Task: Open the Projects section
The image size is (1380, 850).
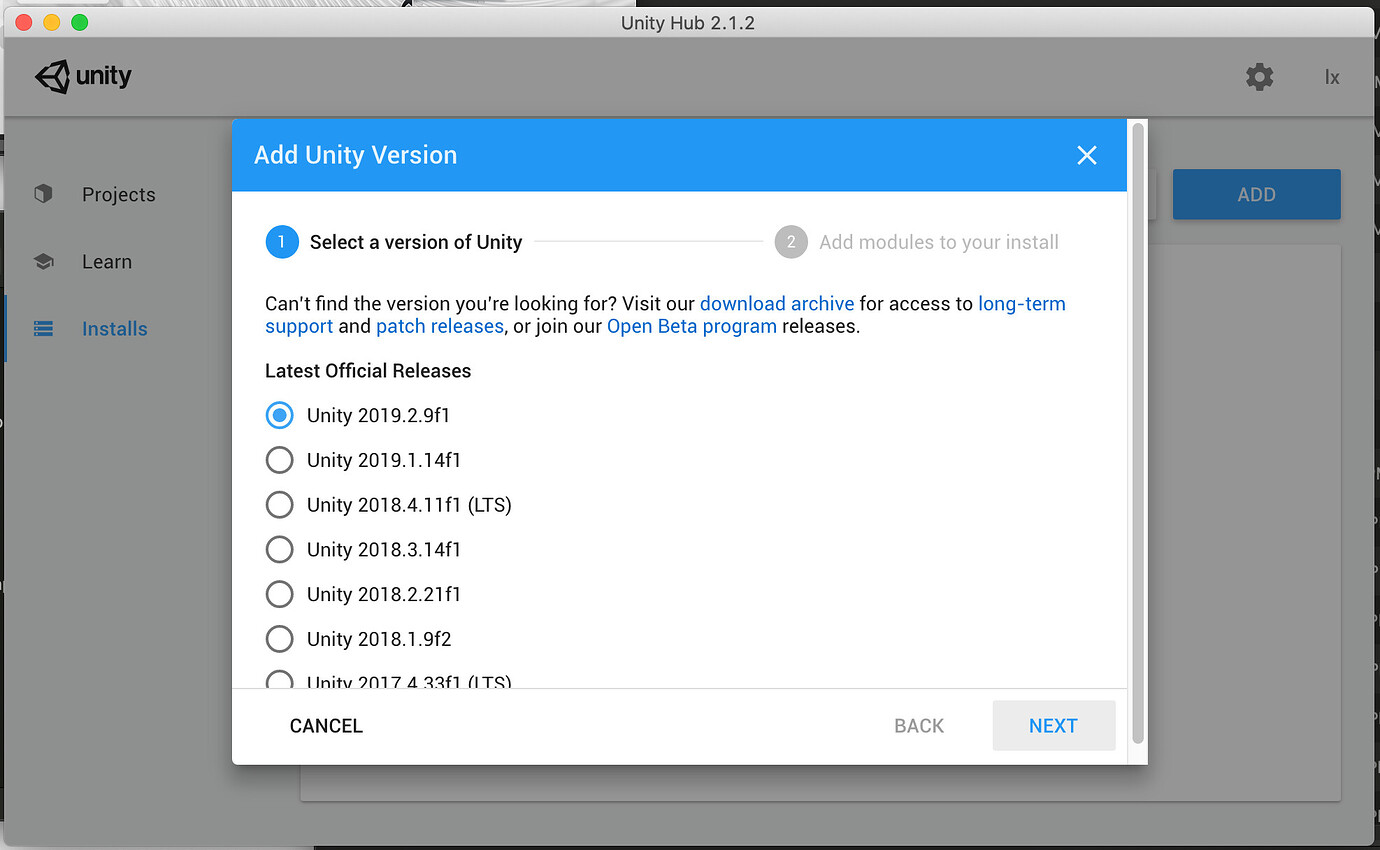Action: pos(118,194)
